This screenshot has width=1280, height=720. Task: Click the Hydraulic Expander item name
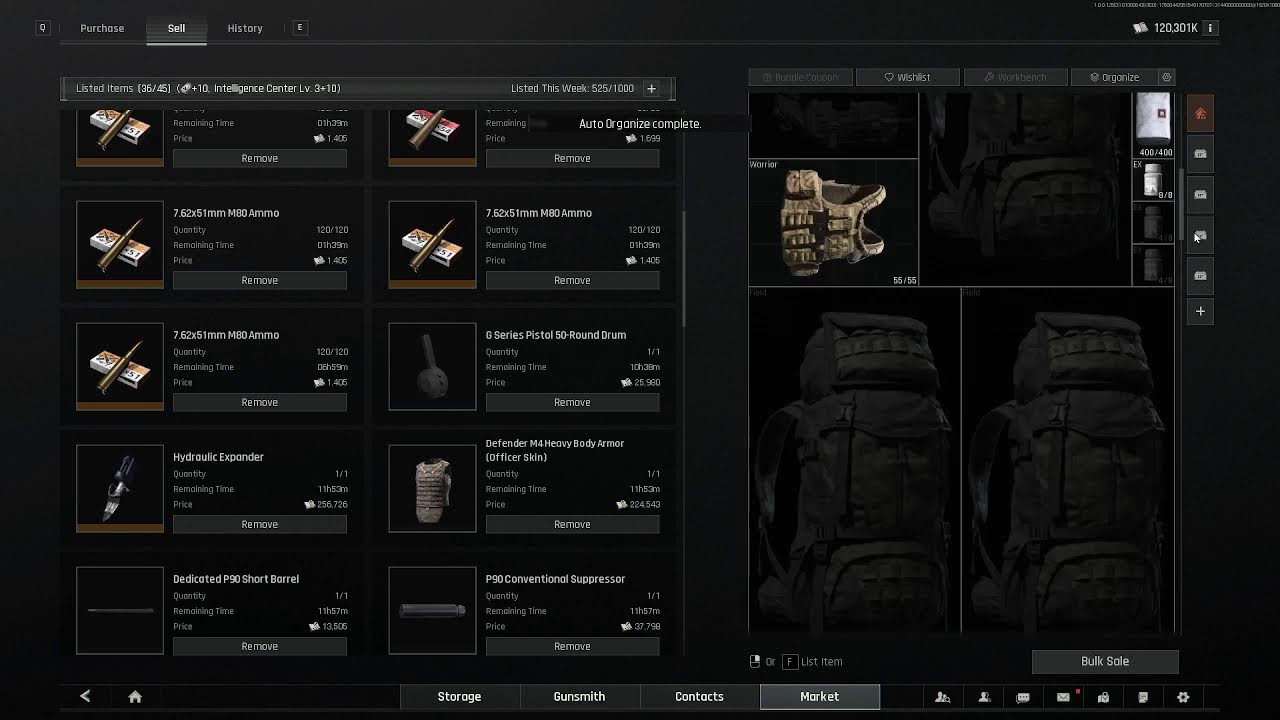[218, 457]
